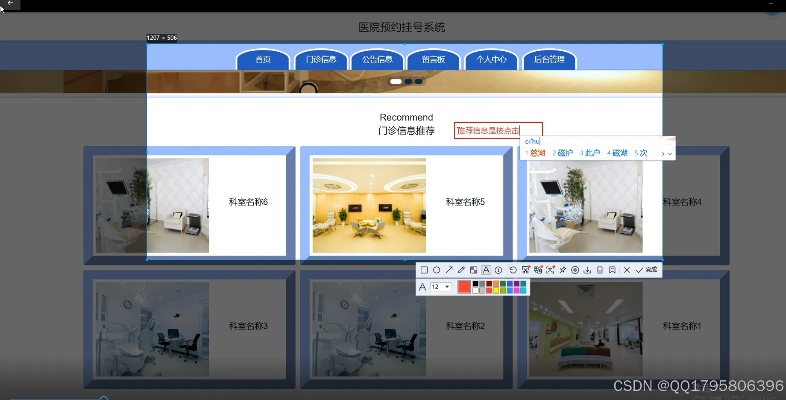Open the 后台管理 tab
Viewport: 786px width, 400px height.
tap(548, 60)
